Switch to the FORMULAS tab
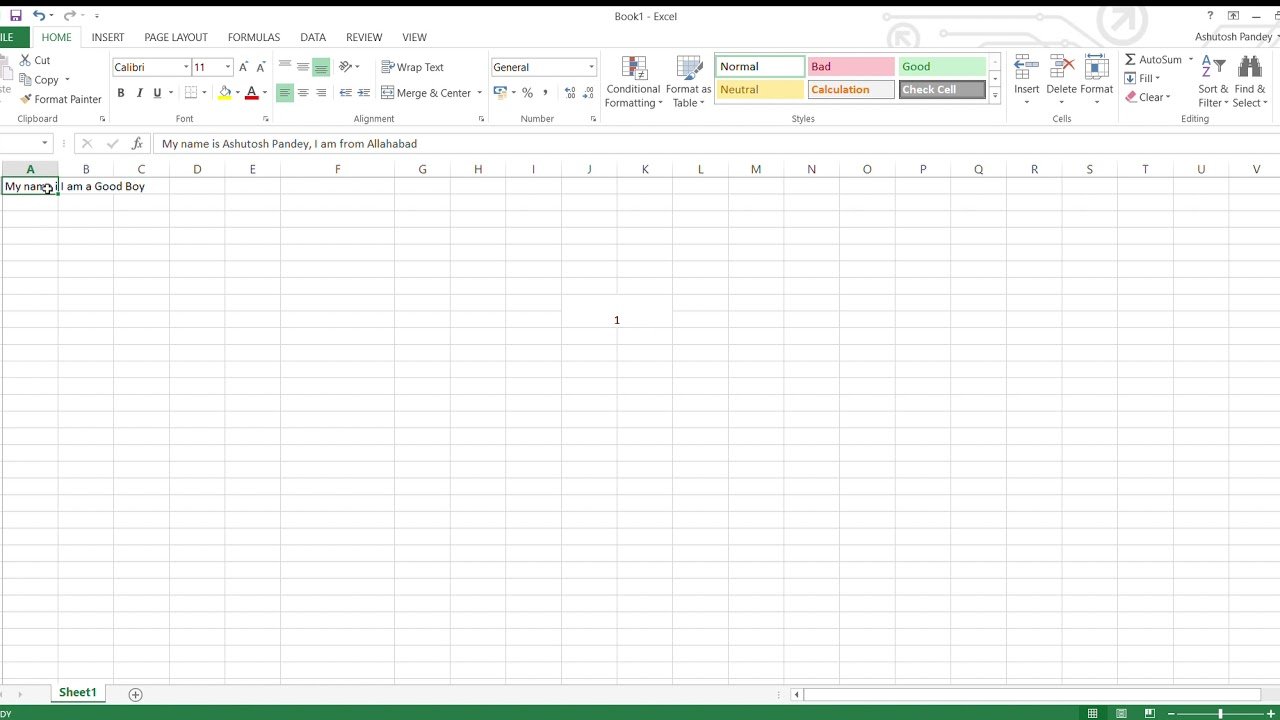1280x720 pixels. (x=254, y=37)
